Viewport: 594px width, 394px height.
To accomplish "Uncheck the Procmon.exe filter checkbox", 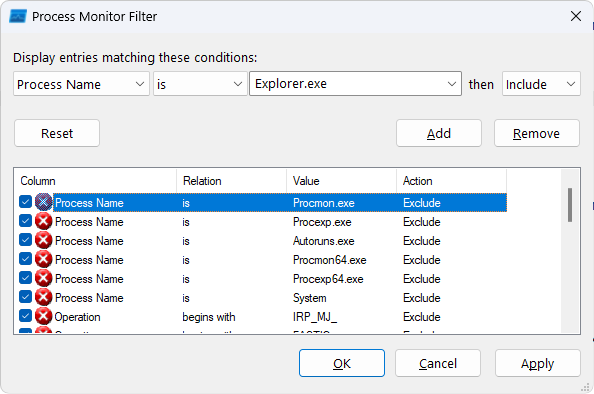I will tap(25, 202).
